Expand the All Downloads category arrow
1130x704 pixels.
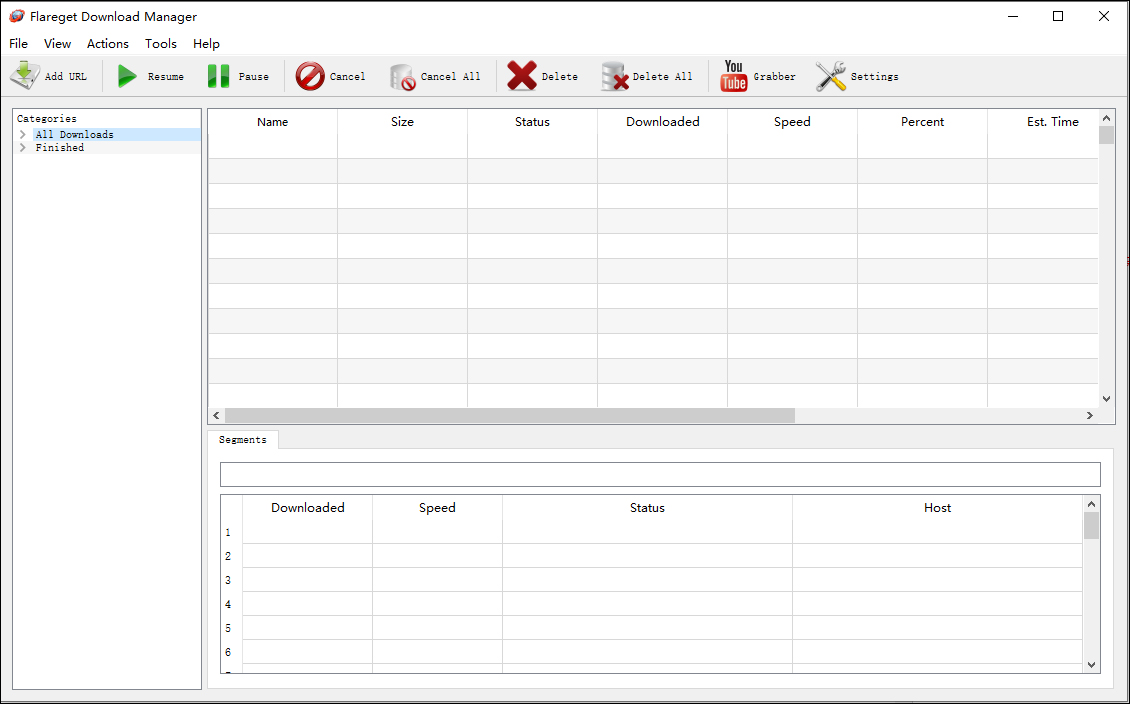pos(23,135)
